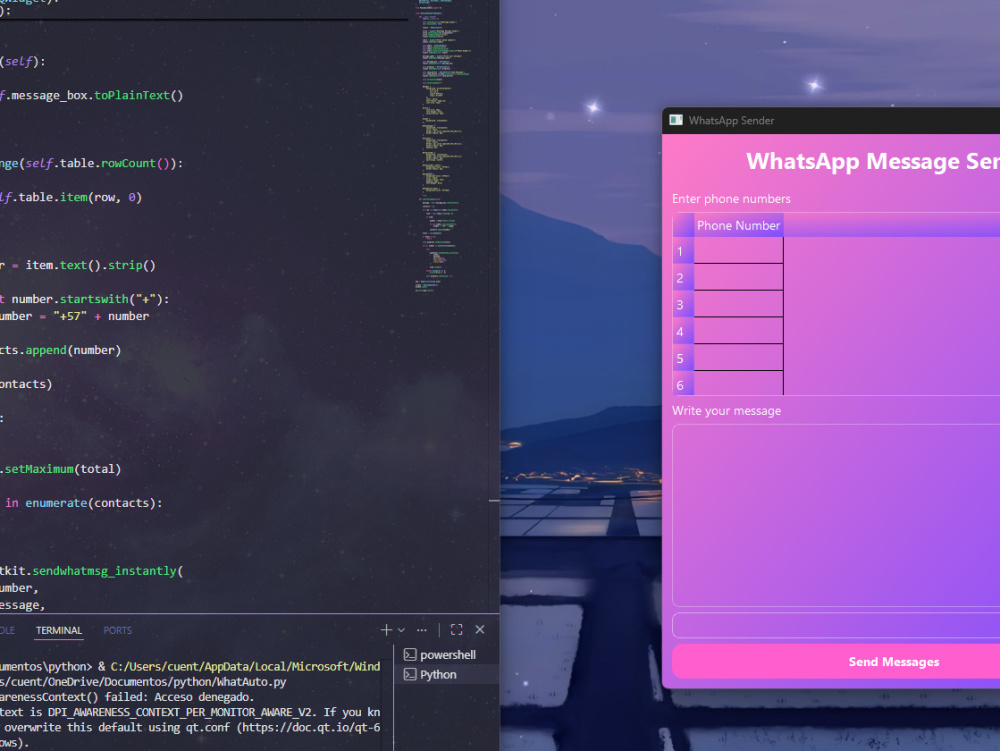Open terminal panel more actions ellipsis
Screen dimensions: 1000x751
tap(422, 630)
